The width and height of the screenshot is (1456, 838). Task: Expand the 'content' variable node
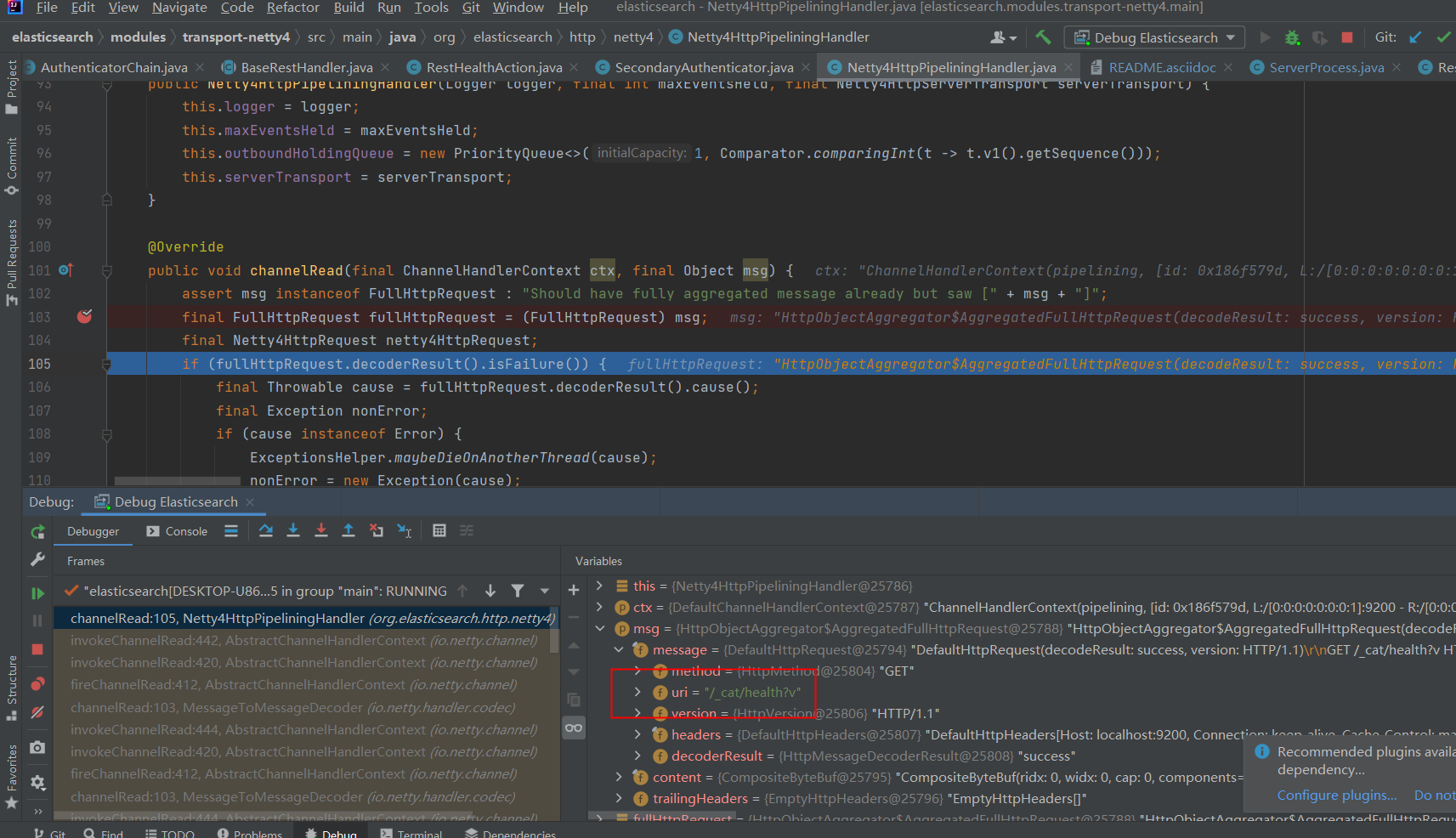[619, 777]
